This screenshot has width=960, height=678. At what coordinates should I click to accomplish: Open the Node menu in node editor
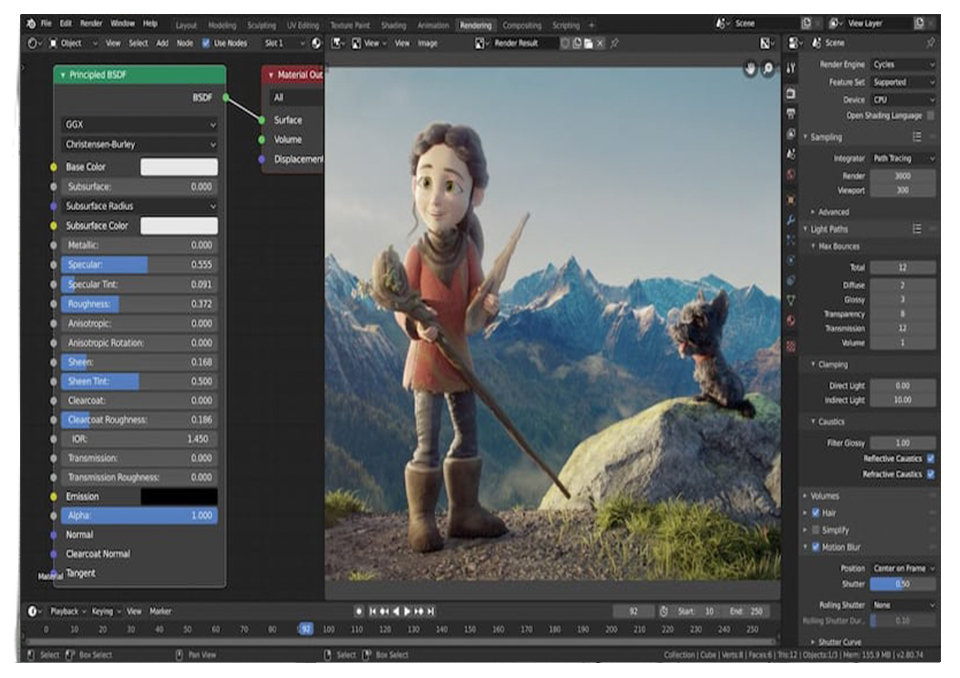coord(184,43)
